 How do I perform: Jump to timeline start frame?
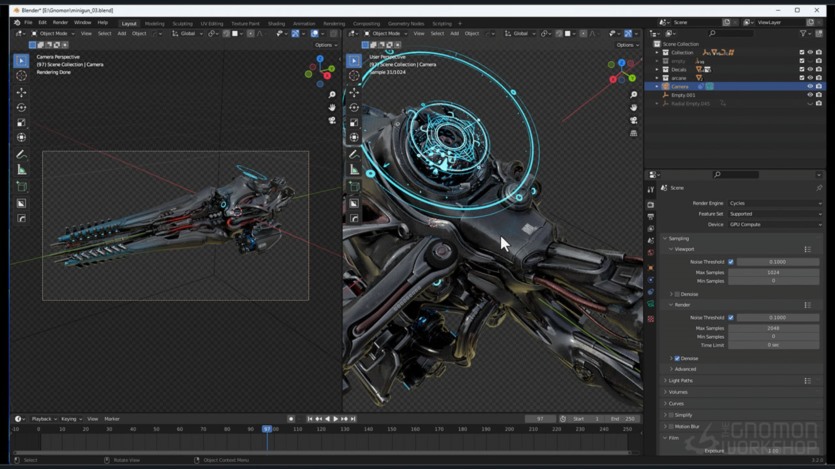click(x=310, y=419)
